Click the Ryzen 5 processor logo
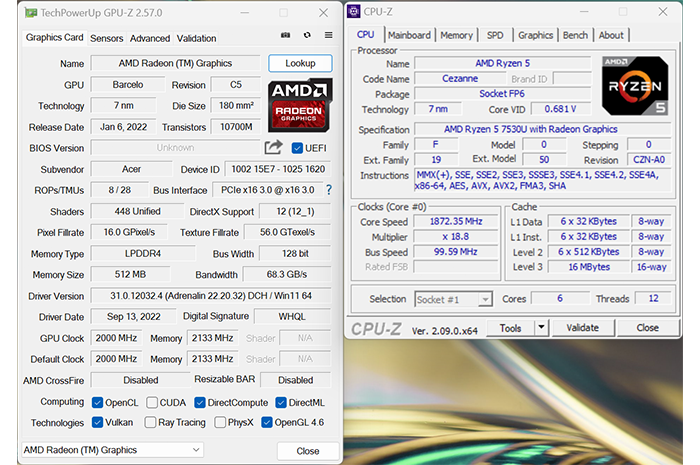700x465 pixels. pyautogui.click(x=634, y=85)
